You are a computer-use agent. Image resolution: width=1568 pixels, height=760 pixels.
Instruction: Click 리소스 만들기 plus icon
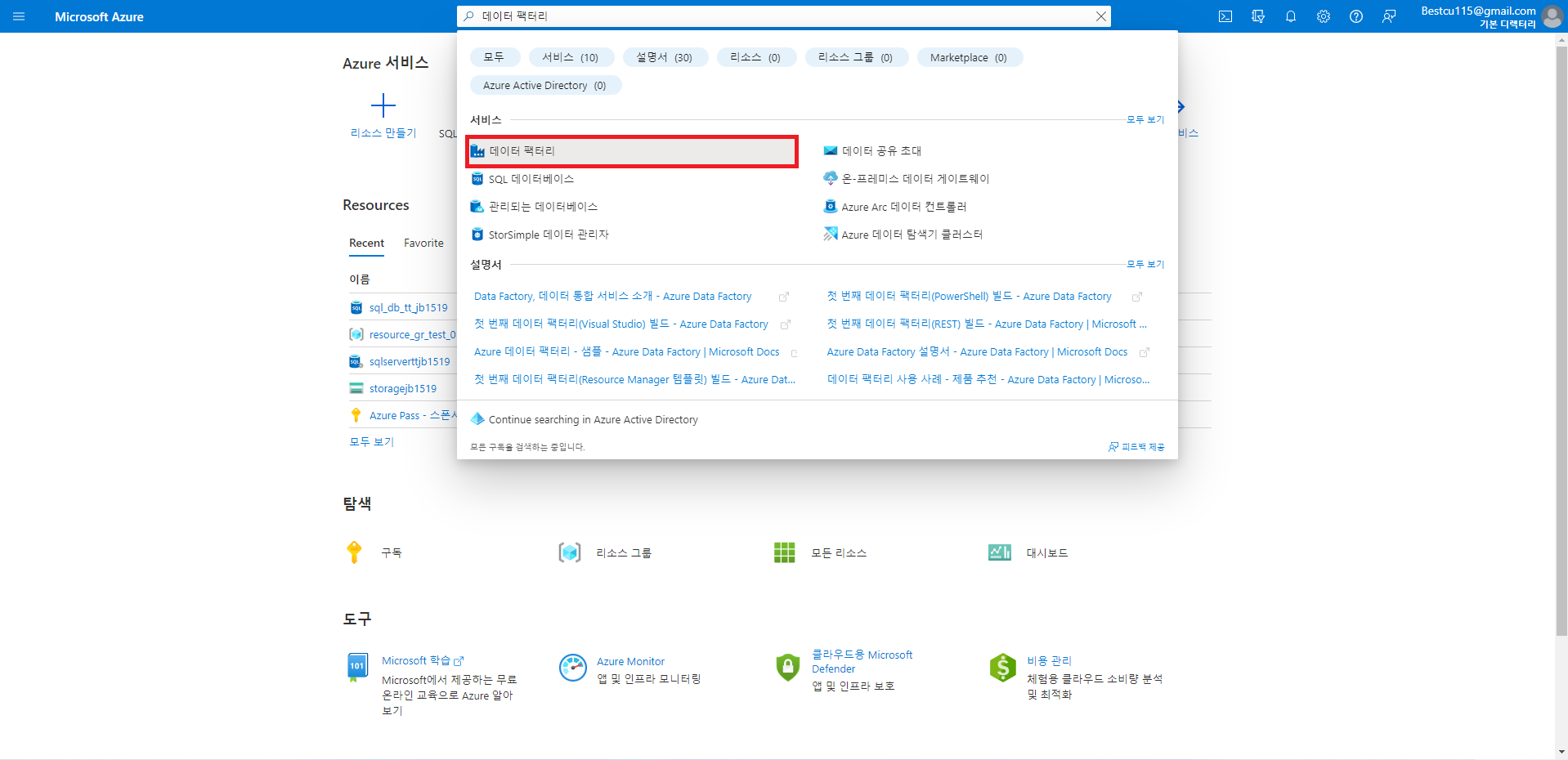(x=383, y=105)
